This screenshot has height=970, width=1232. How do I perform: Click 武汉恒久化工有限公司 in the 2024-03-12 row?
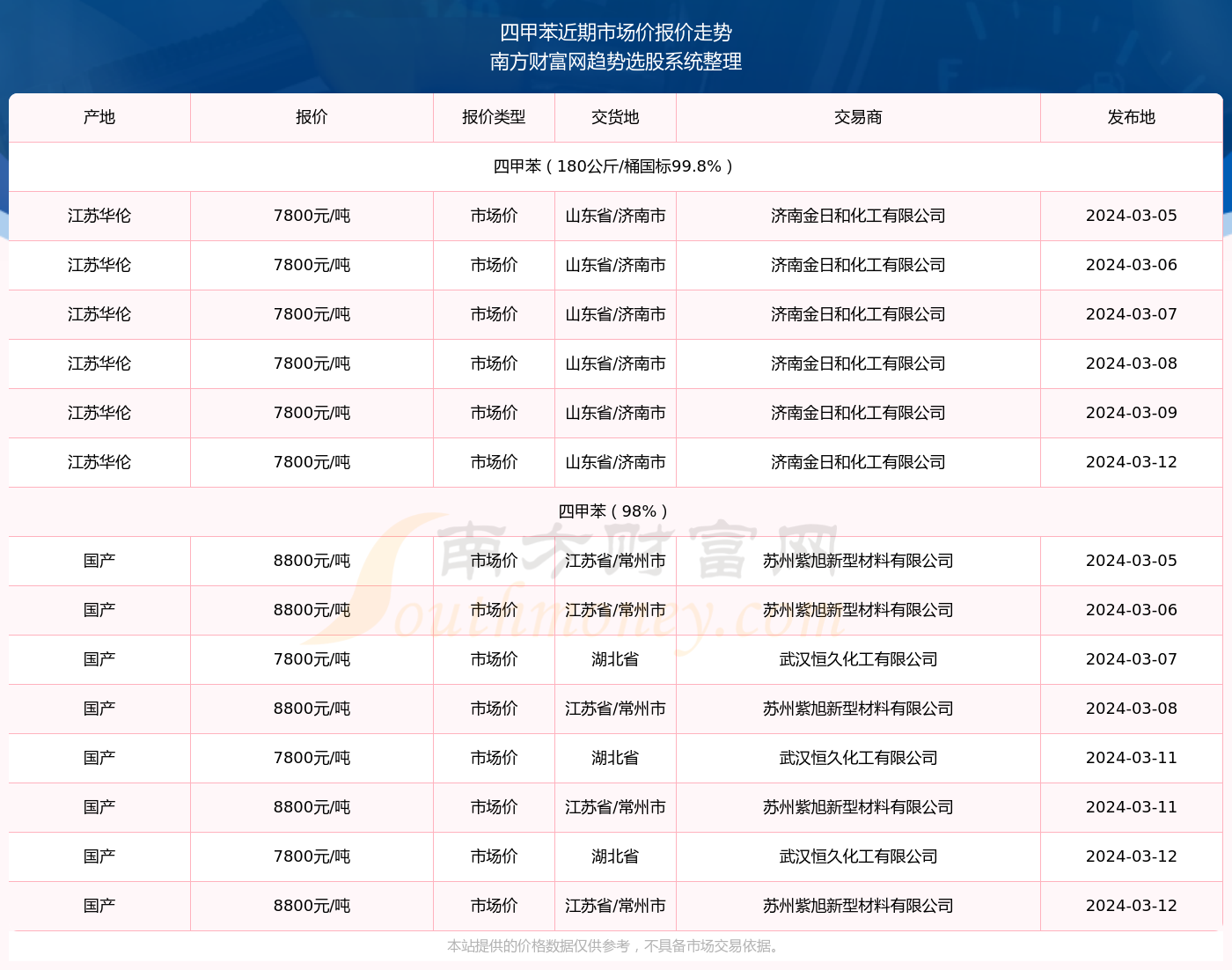858,856
